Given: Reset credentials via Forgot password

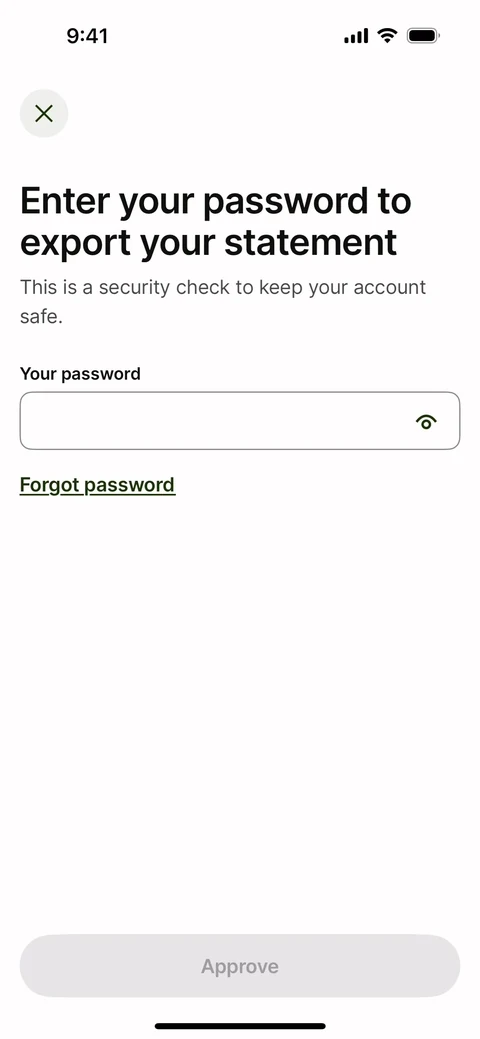Looking at the screenshot, I should click(97, 485).
